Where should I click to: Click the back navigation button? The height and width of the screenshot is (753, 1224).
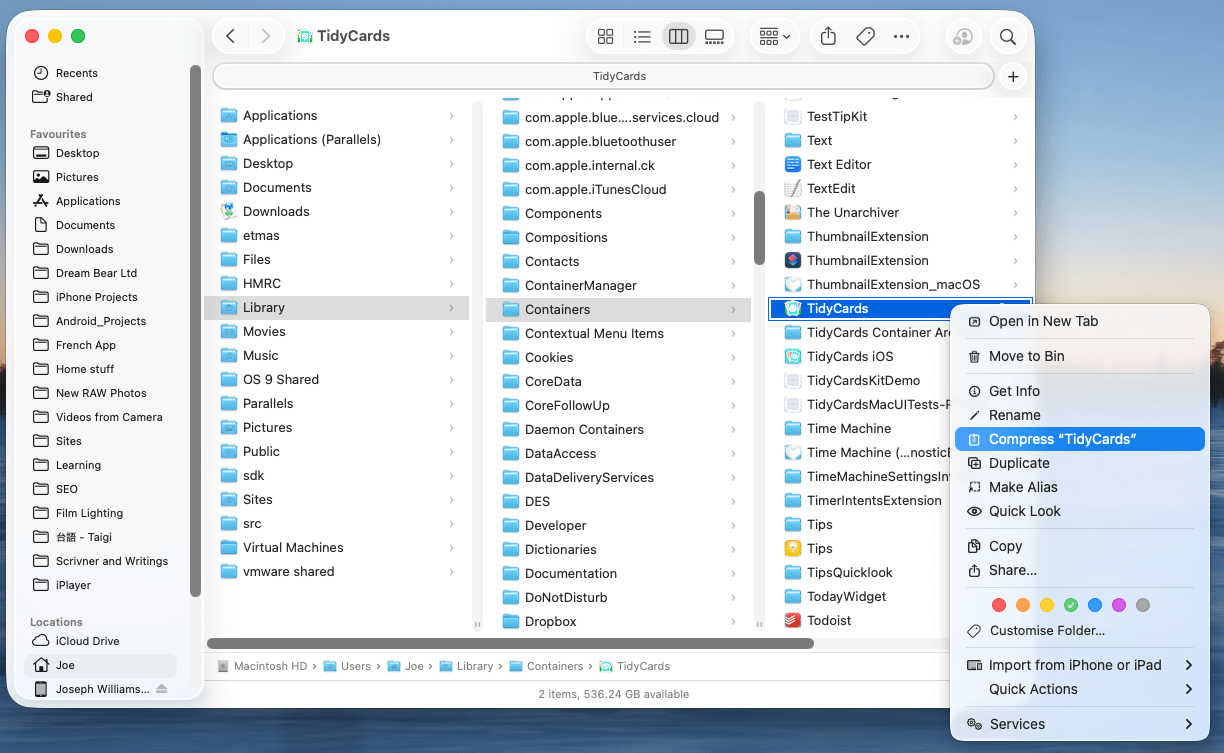tap(230, 36)
